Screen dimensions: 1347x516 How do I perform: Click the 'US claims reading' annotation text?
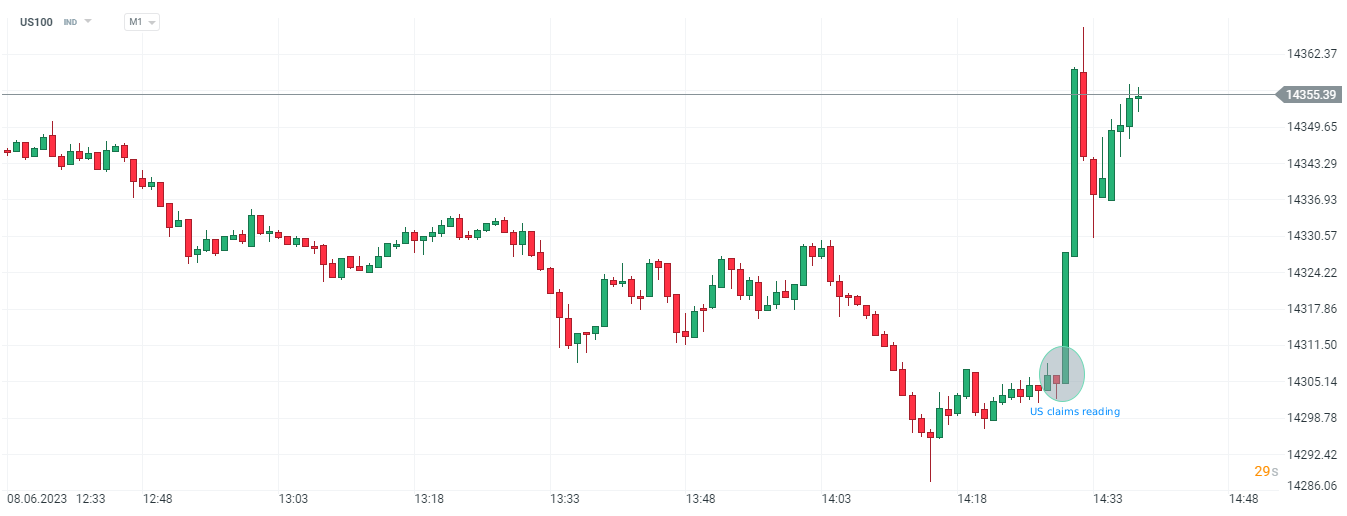click(1075, 412)
